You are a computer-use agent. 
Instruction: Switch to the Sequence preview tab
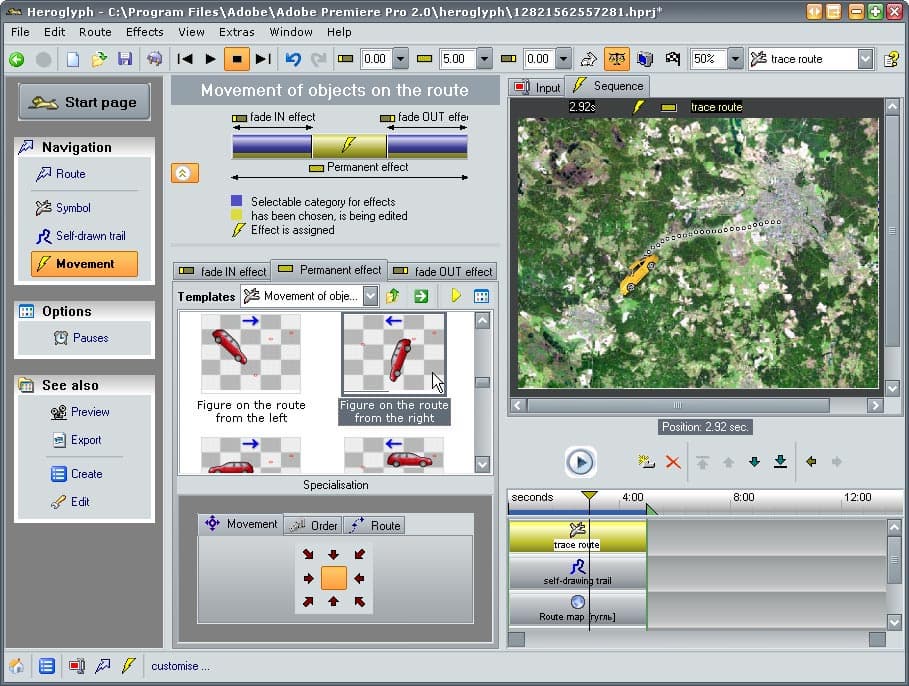[x=608, y=86]
